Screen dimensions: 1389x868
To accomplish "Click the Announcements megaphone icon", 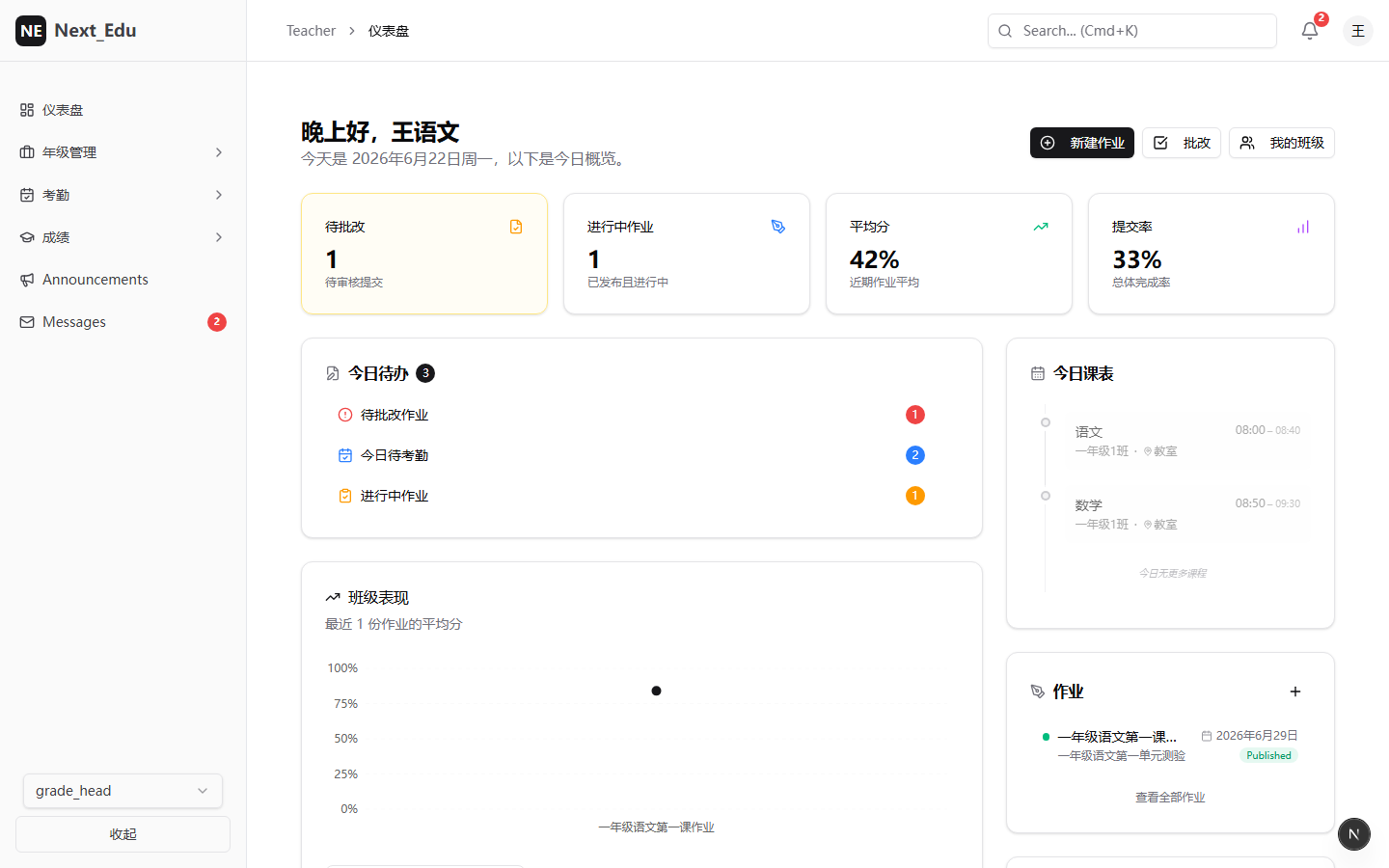I will pyautogui.click(x=27, y=280).
